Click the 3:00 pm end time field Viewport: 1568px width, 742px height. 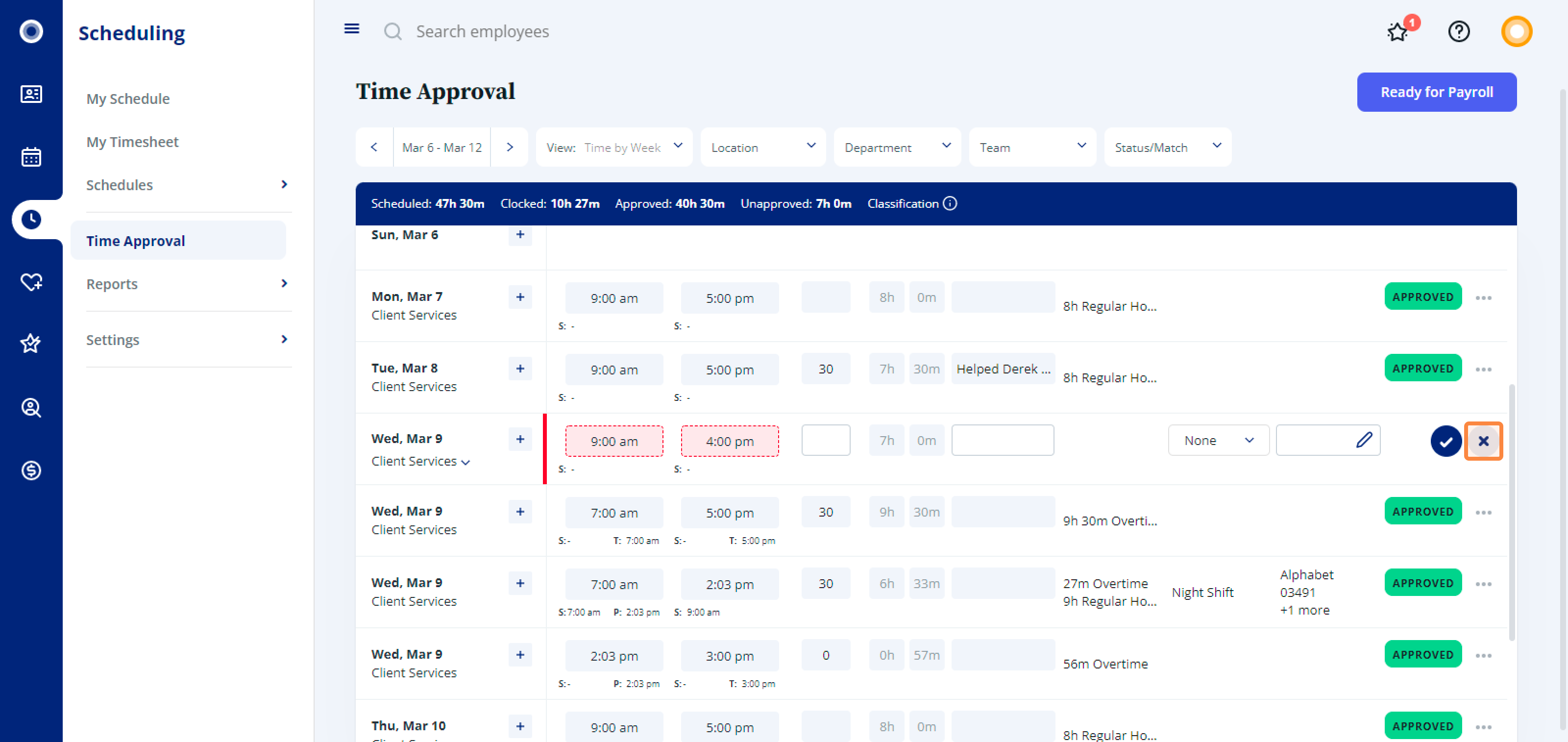(730, 656)
